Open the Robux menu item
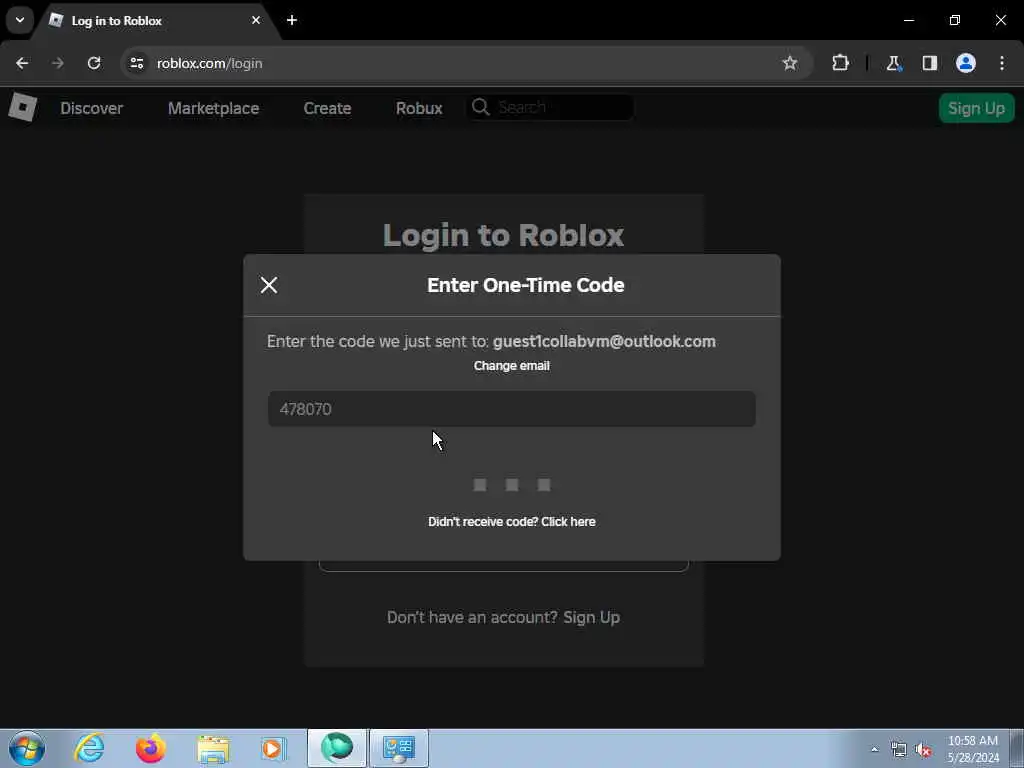 pyautogui.click(x=419, y=108)
